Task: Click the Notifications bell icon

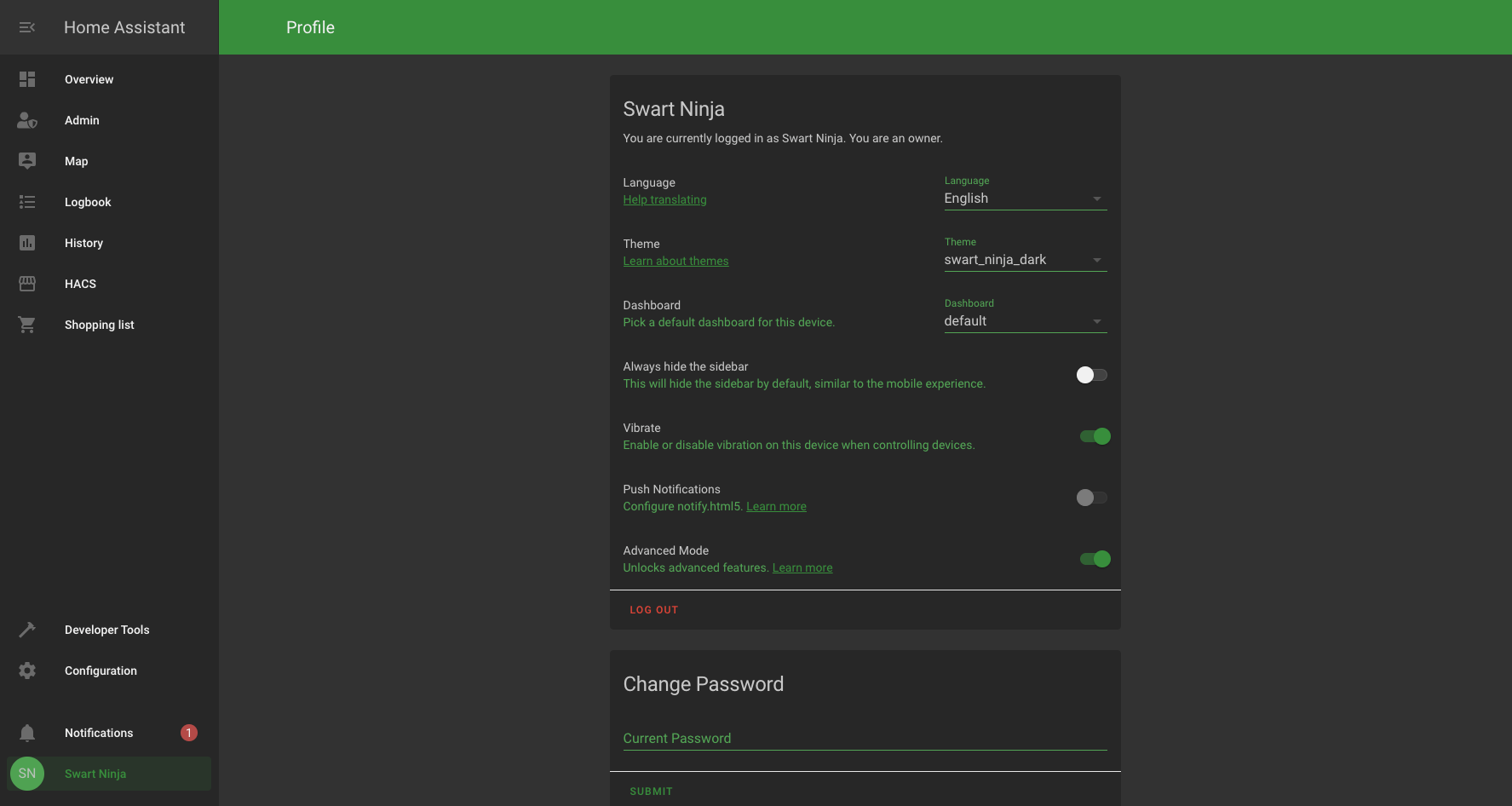Action: [x=27, y=733]
